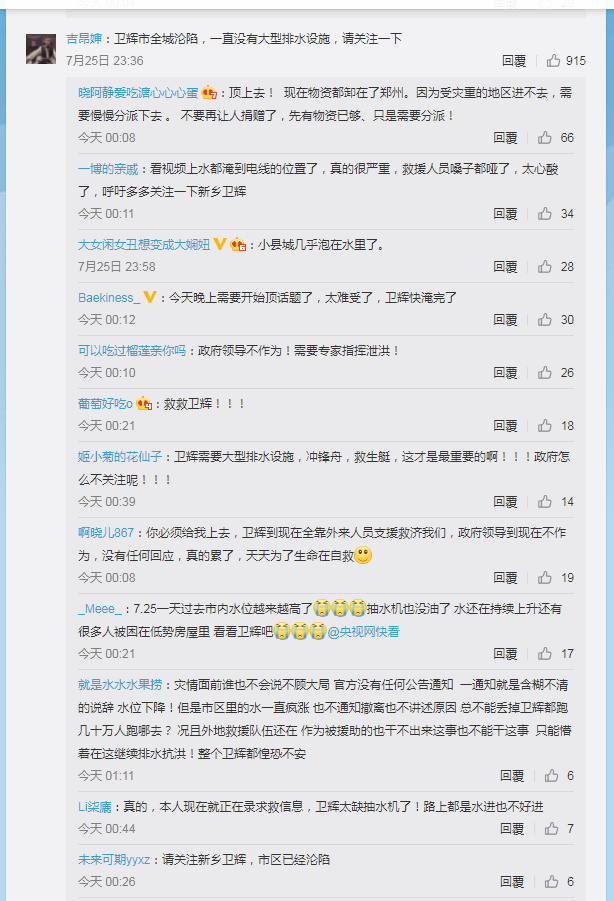Open @央视网快看 mention link

pos(364,632)
